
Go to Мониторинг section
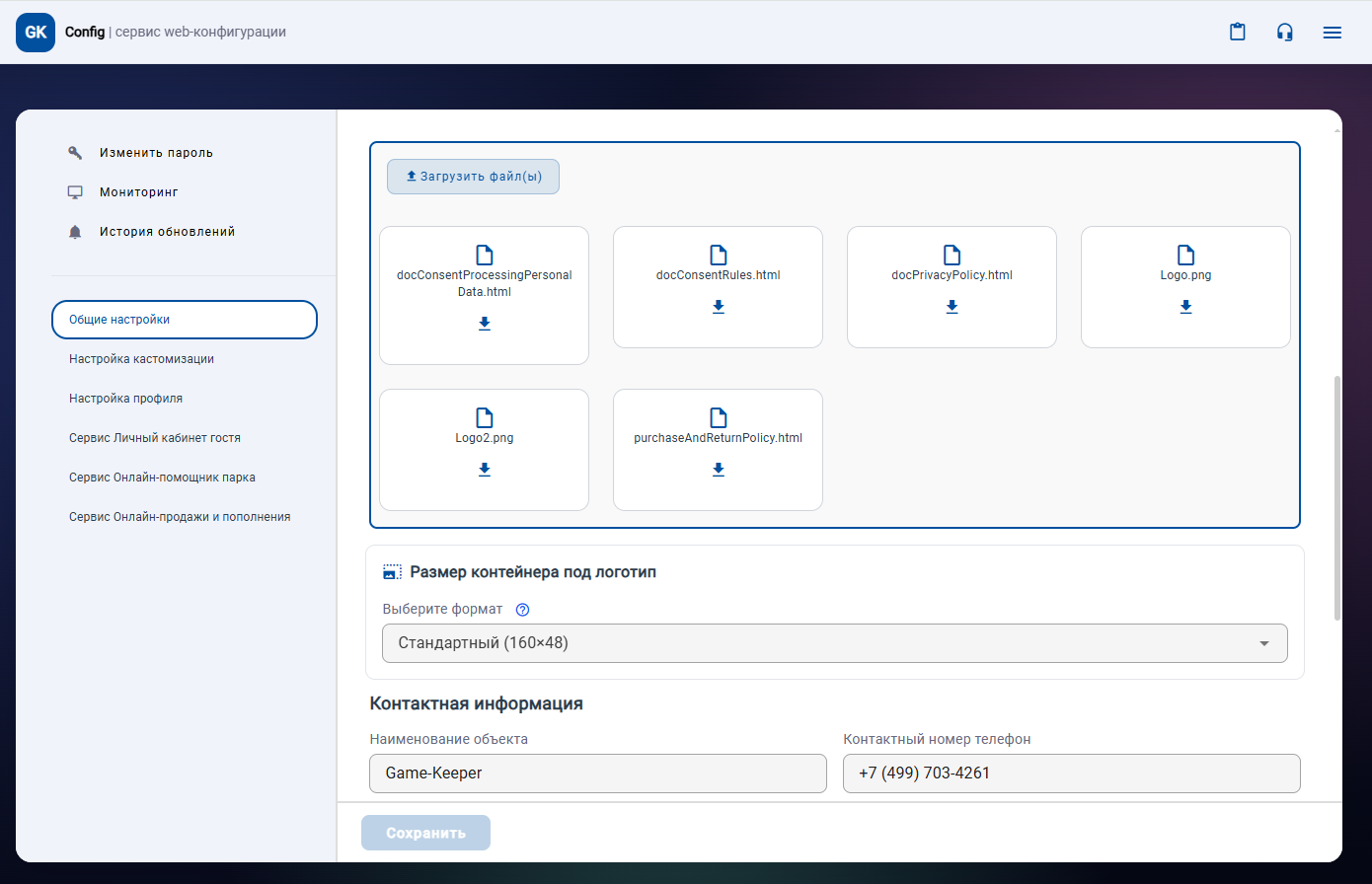tap(138, 192)
